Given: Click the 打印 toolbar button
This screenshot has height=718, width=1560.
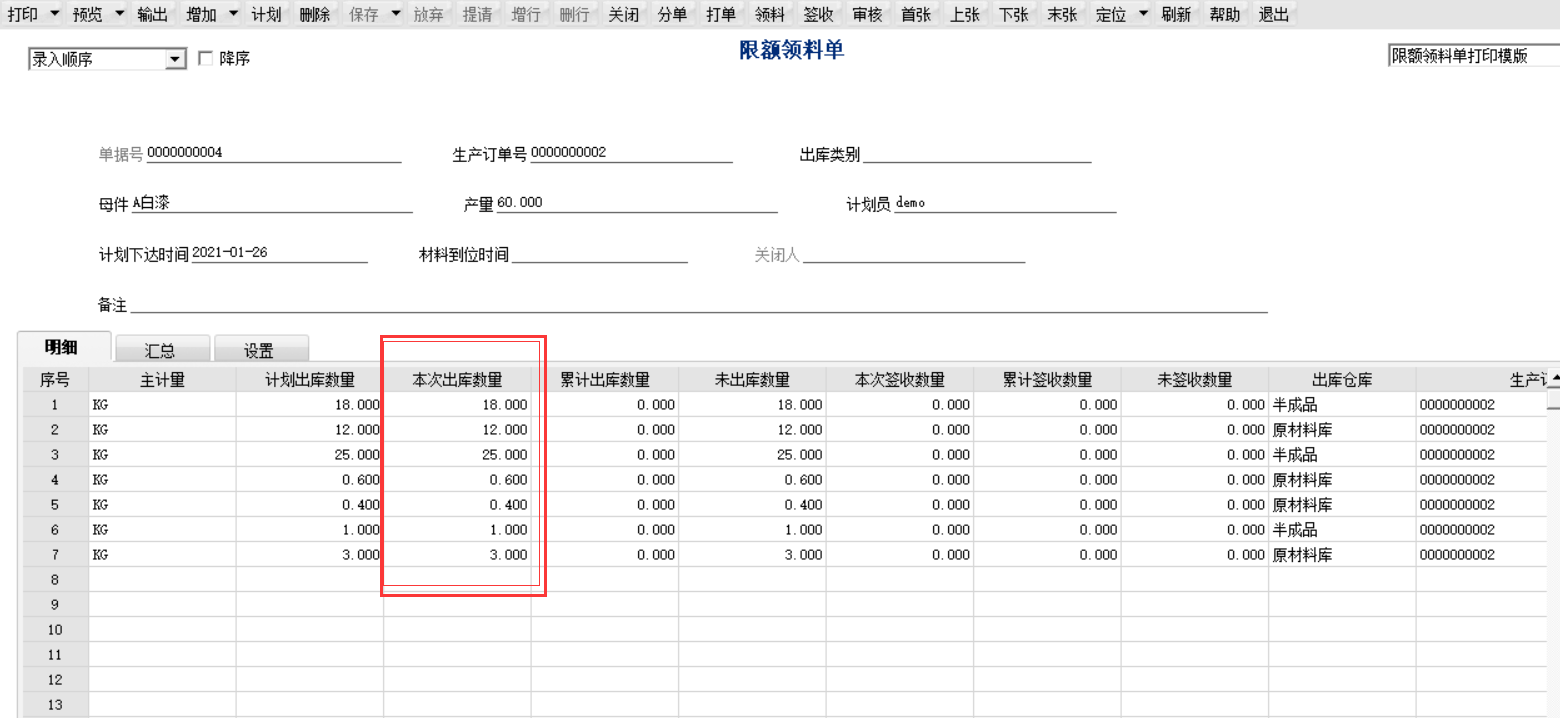Looking at the screenshot, I should (23, 15).
